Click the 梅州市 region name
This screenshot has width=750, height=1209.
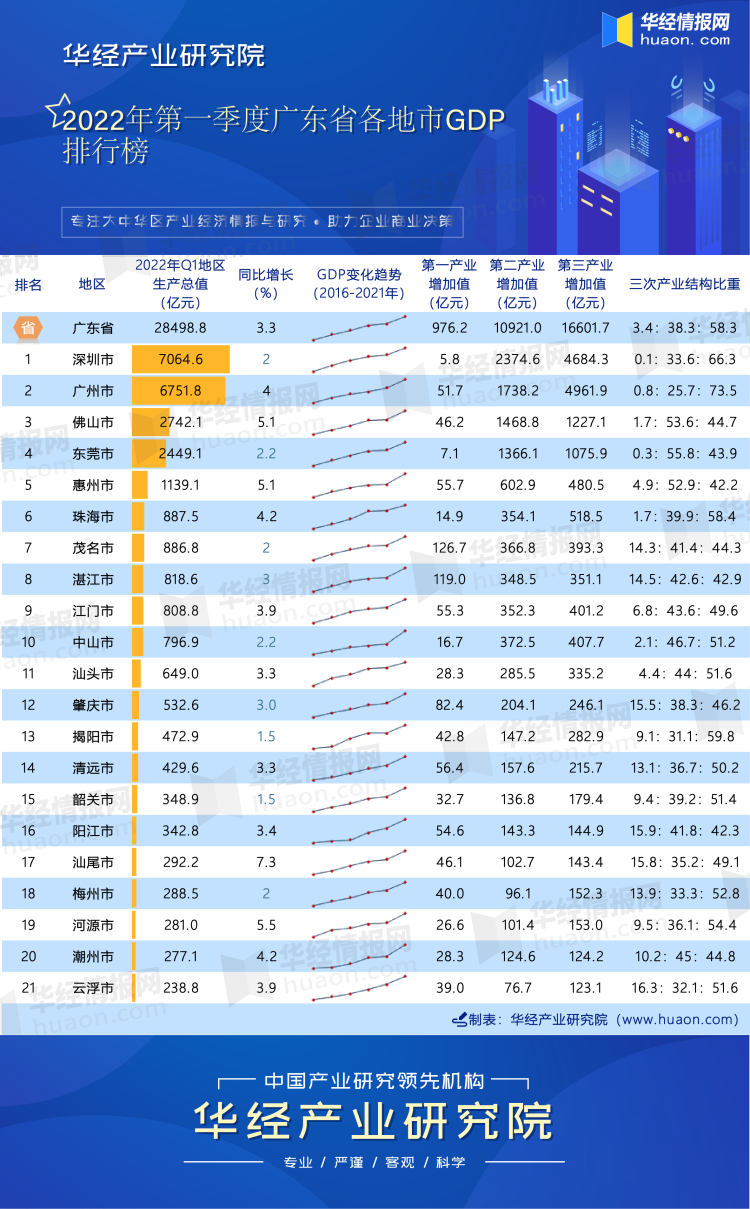click(93, 894)
